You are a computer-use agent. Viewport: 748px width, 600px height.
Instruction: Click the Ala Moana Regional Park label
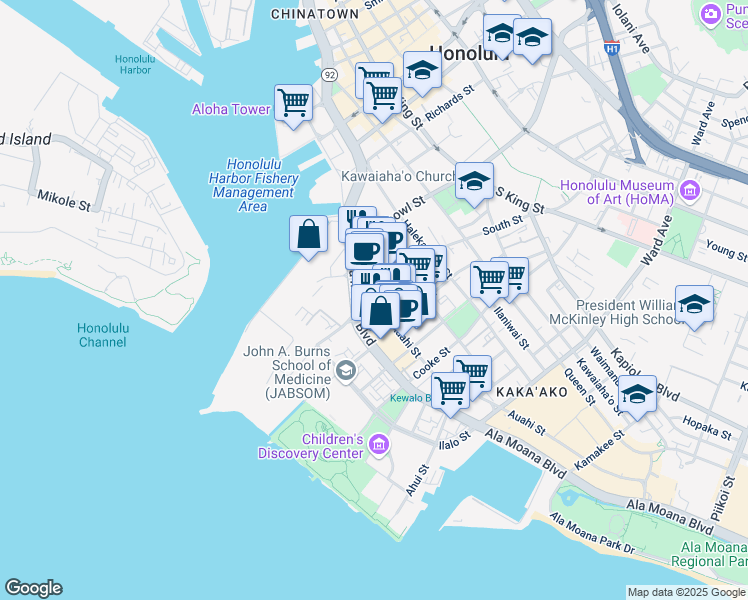point(709,554)
